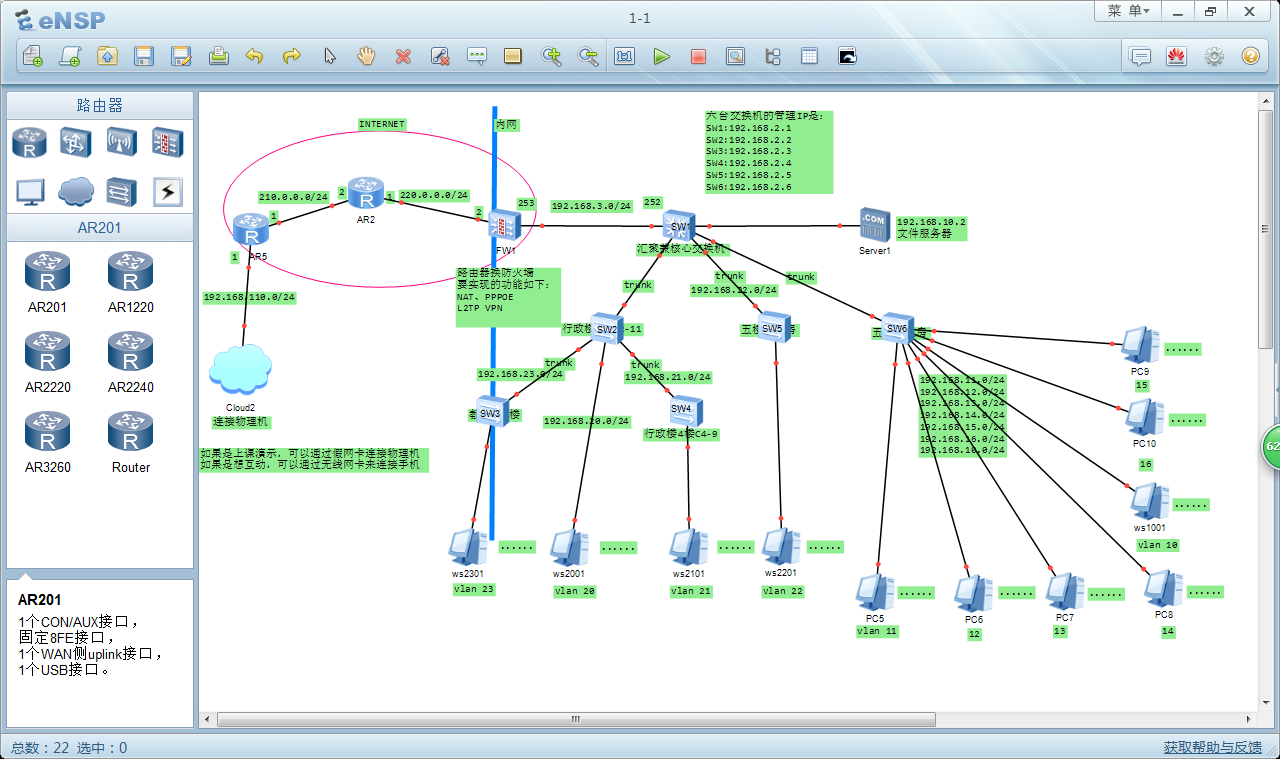Click the zoom in magnifier icon
The width and height of the screenshot is (1280, 759).
tap(550, 57)
